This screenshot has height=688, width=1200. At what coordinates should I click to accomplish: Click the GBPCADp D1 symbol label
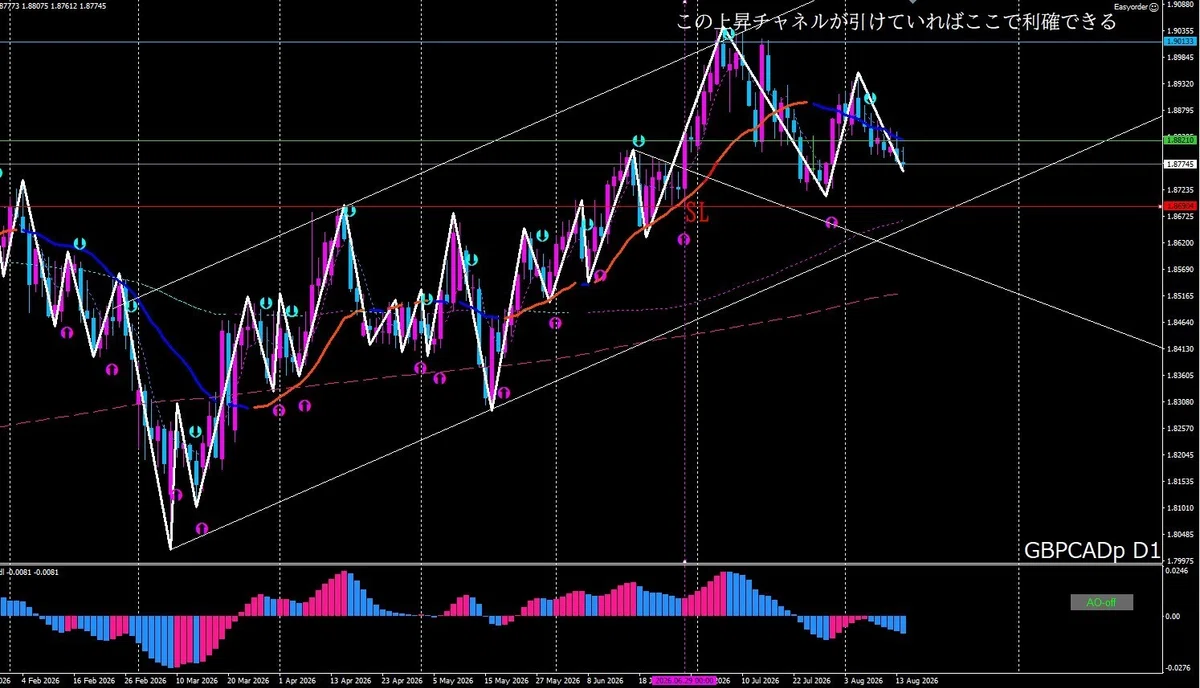1092,550
